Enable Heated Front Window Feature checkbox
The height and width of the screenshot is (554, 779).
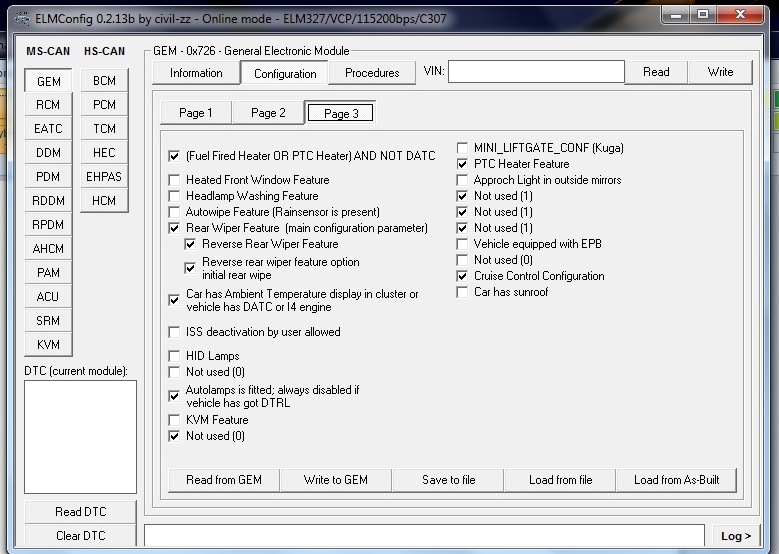(x=176, y=180)
